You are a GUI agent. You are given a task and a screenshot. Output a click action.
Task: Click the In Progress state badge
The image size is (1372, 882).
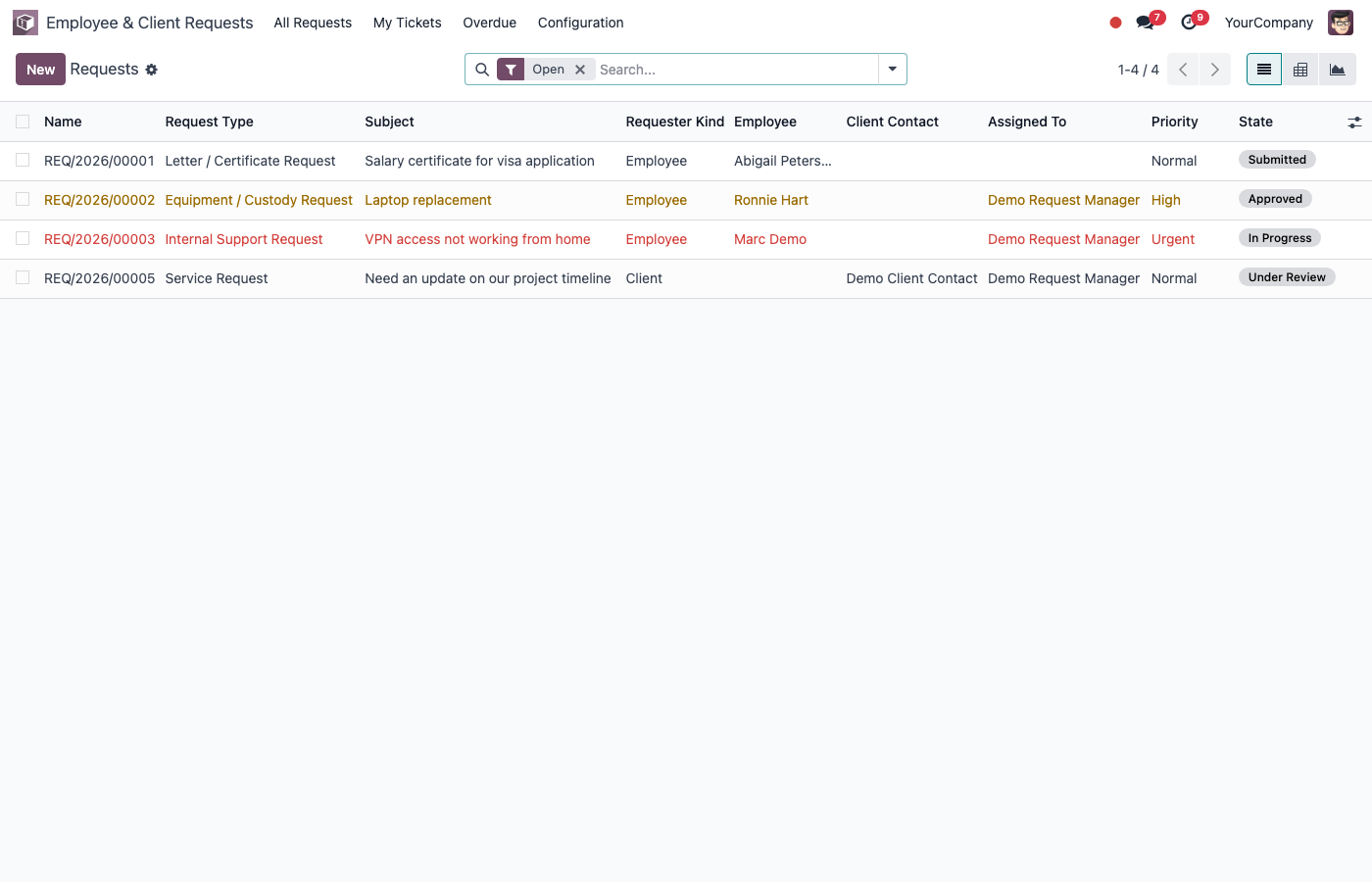(1279, 238)
